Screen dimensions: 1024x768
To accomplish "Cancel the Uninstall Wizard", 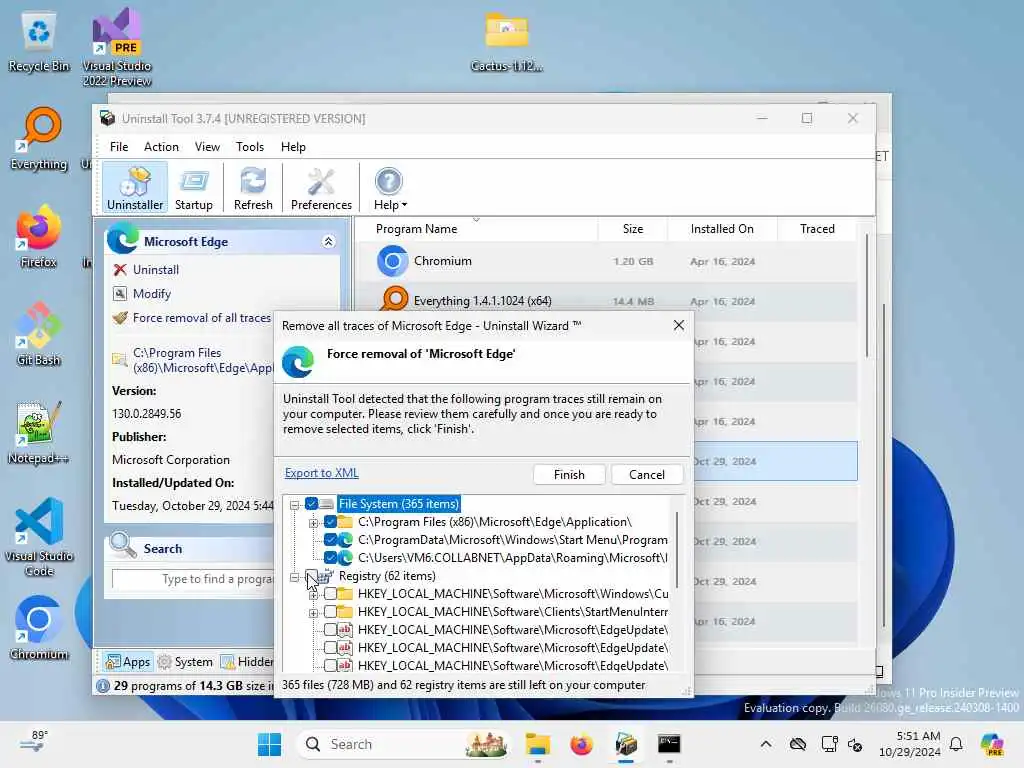I will coord(647,475).
